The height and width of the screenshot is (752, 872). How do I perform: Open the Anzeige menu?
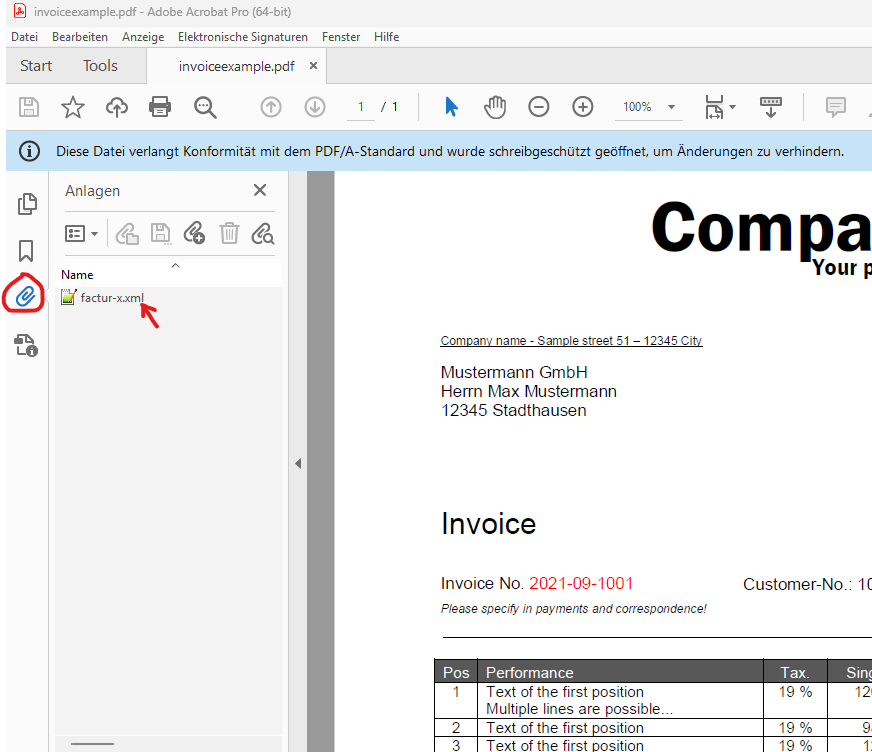pos(143,37)
